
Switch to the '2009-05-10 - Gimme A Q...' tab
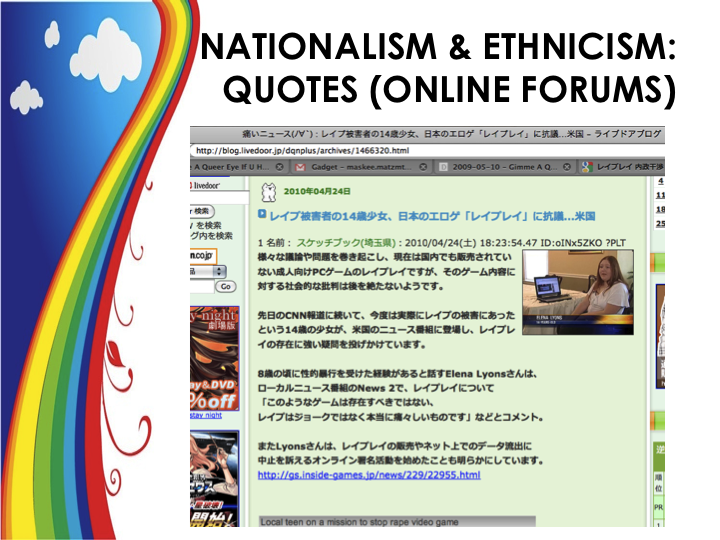504,167
